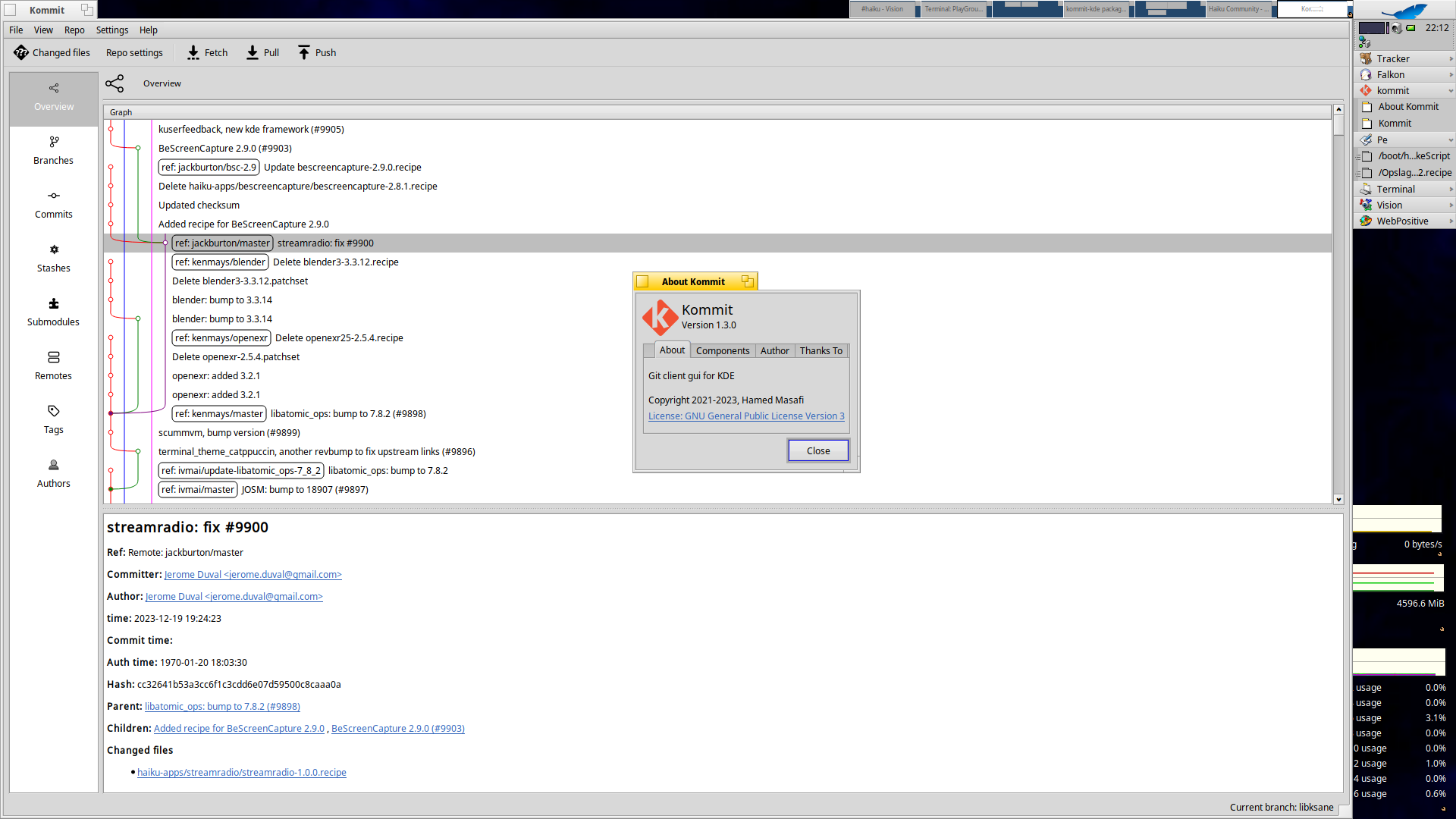Select the Graph column header
Image resolution: width=1456 pixels, height=819 pixels.
(717, 112)
